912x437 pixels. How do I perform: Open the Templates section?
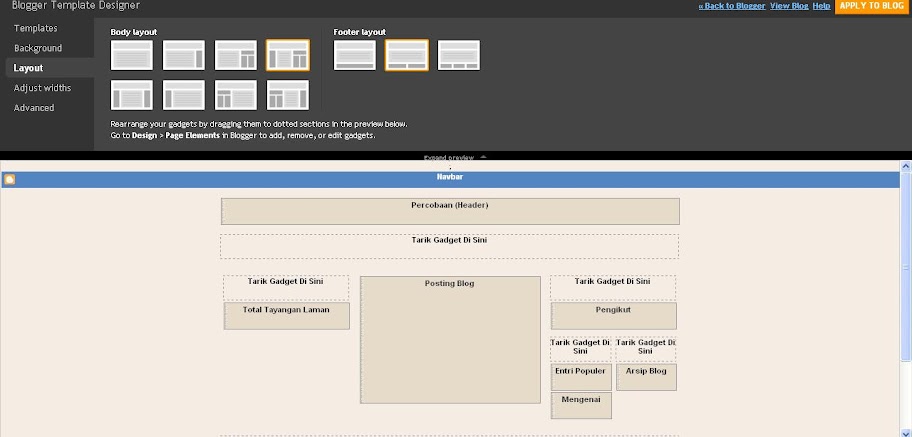click(x=35, y=28)
